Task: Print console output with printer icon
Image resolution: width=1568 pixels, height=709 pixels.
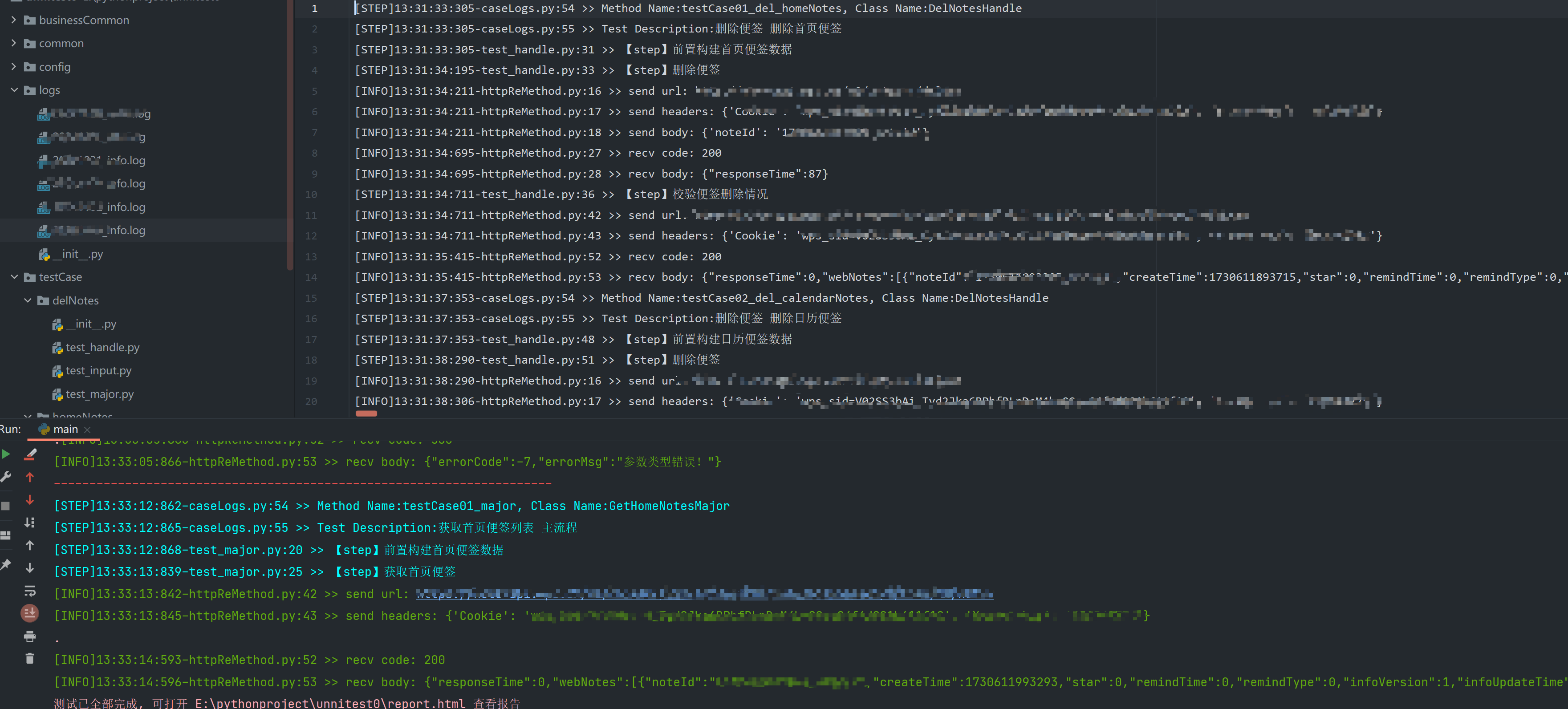Action: (30, 636)
